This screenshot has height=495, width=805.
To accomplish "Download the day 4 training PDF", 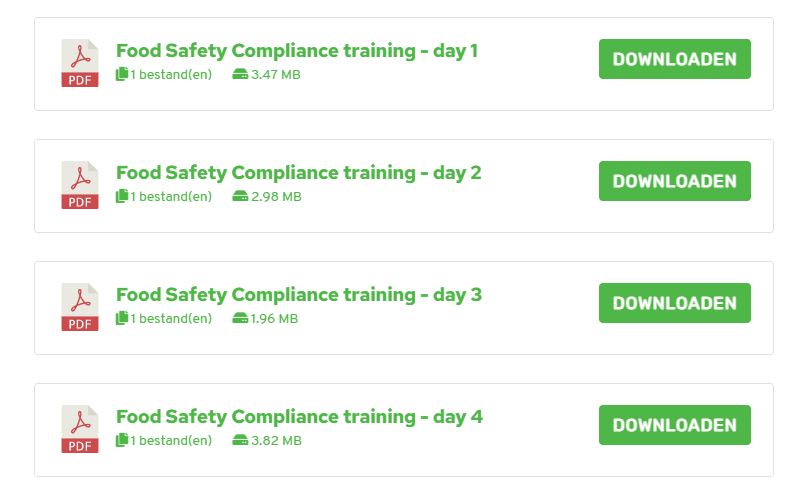I will [x=675, y=425].
